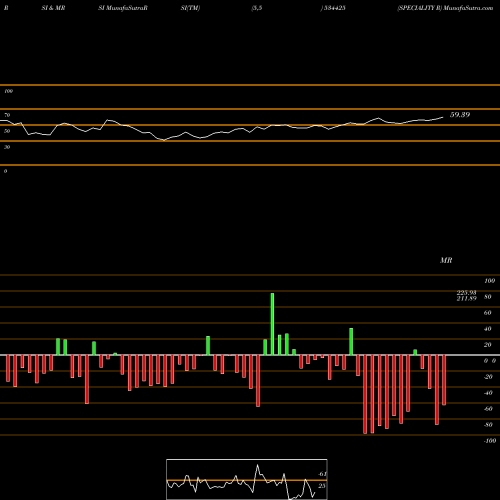Viewport: 500px width, 500px height.
Task: Click the 70 level label on the RSI chart
Action: coord(7,115)
